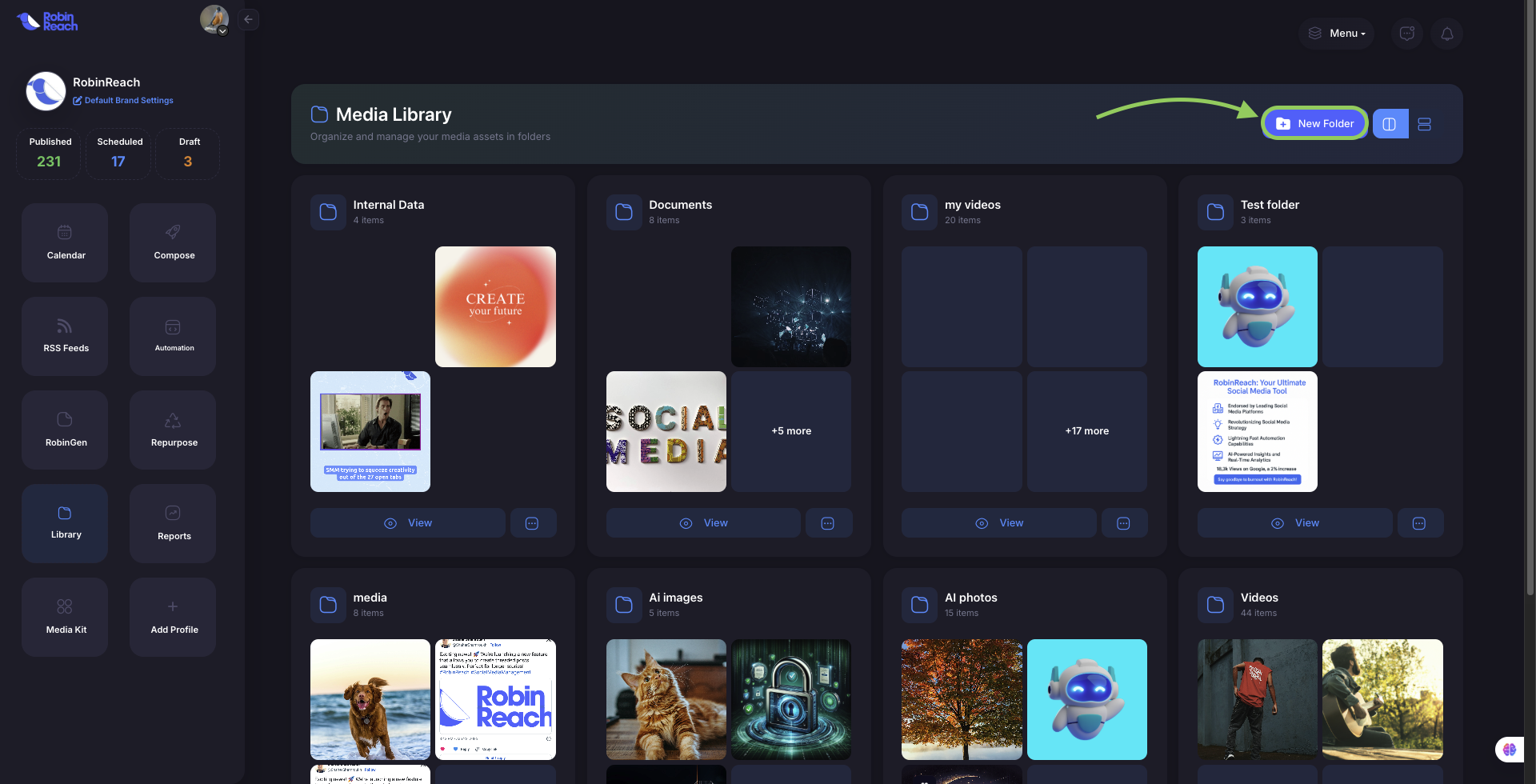
Task: Show Published posts count 231
Action: pos(50,154)
